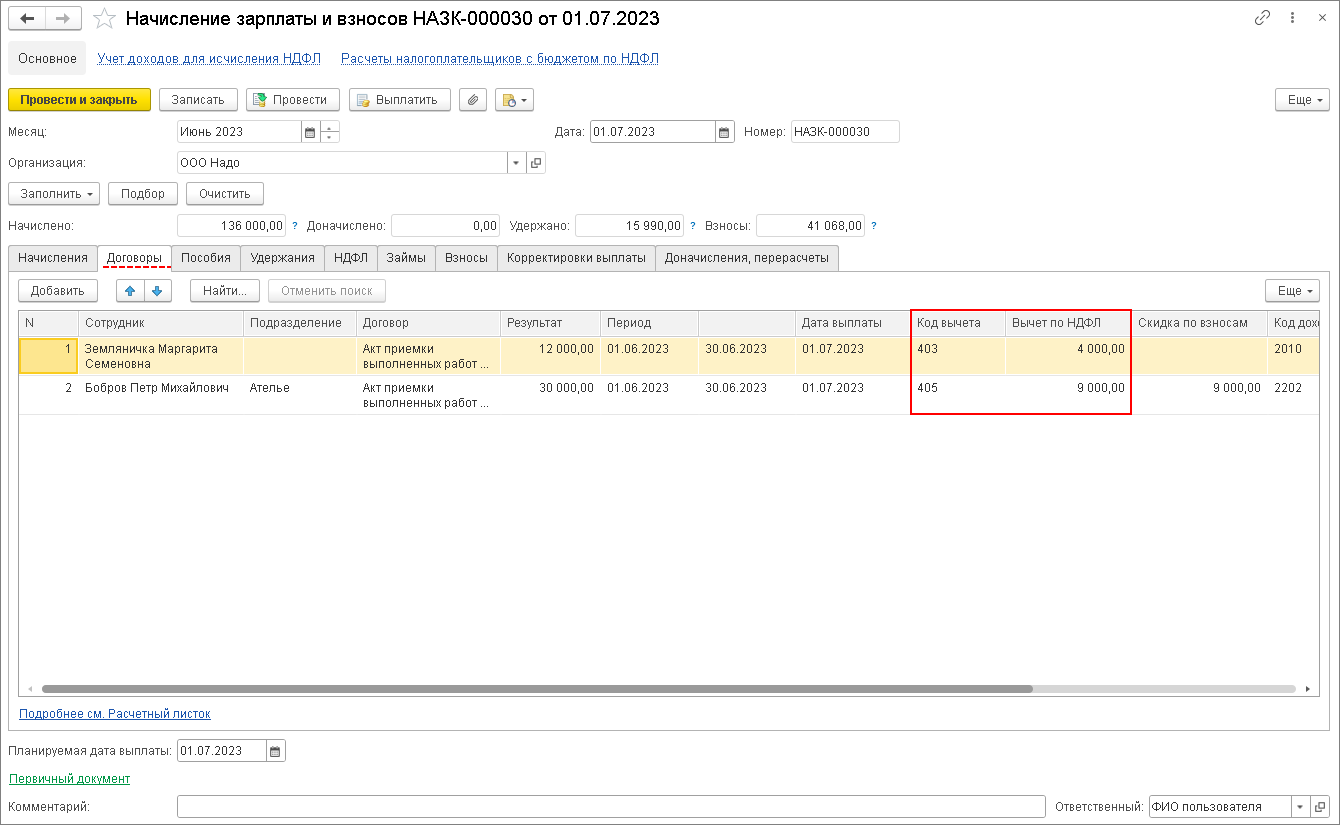Go forward with the right arrow button

[x=64, y=19]
